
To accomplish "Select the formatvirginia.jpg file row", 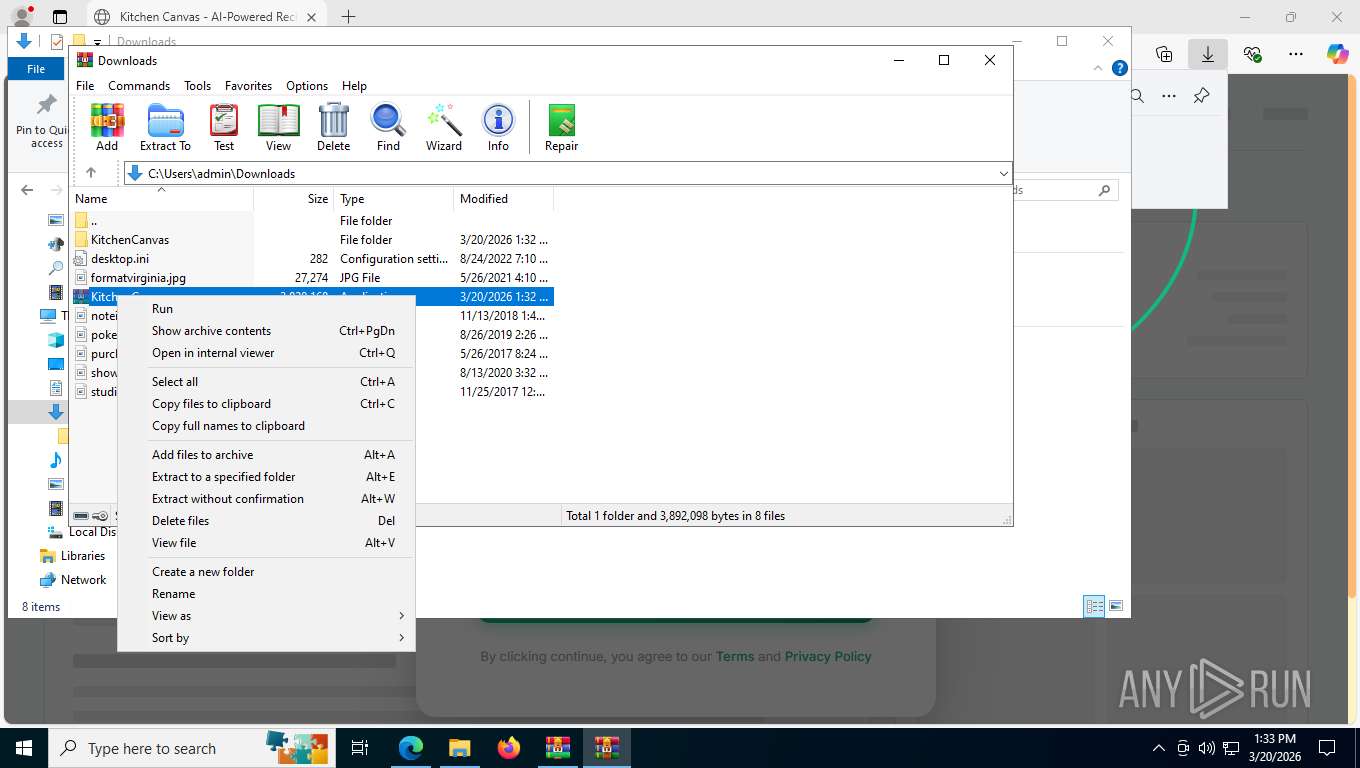I will (312, 278).
